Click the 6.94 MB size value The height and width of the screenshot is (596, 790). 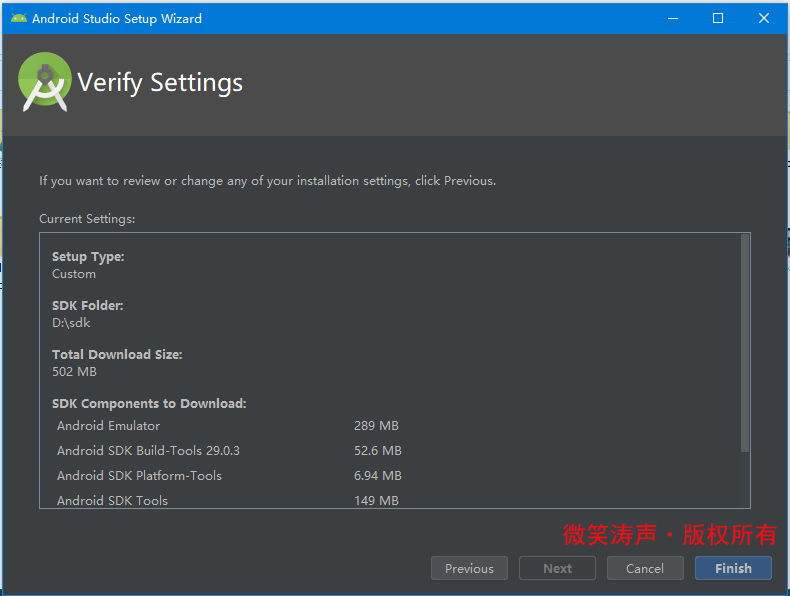point(377,476)
